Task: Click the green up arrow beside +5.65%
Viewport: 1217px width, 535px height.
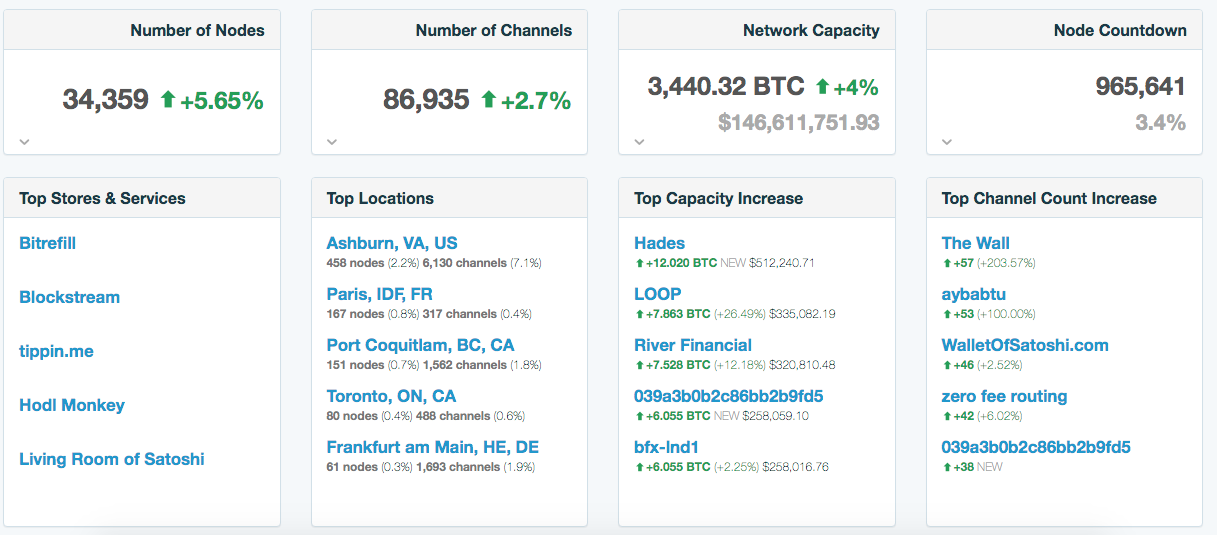Action: point(167,99)
